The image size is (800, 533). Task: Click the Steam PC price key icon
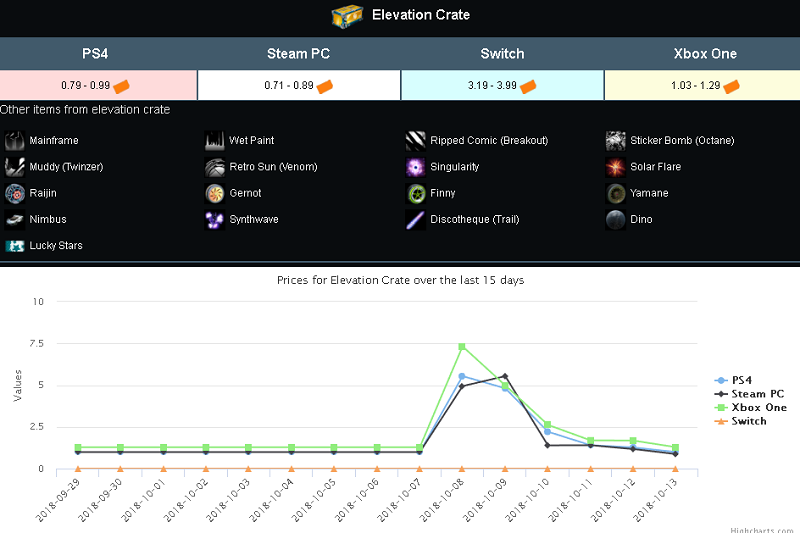tap(324, 86)
